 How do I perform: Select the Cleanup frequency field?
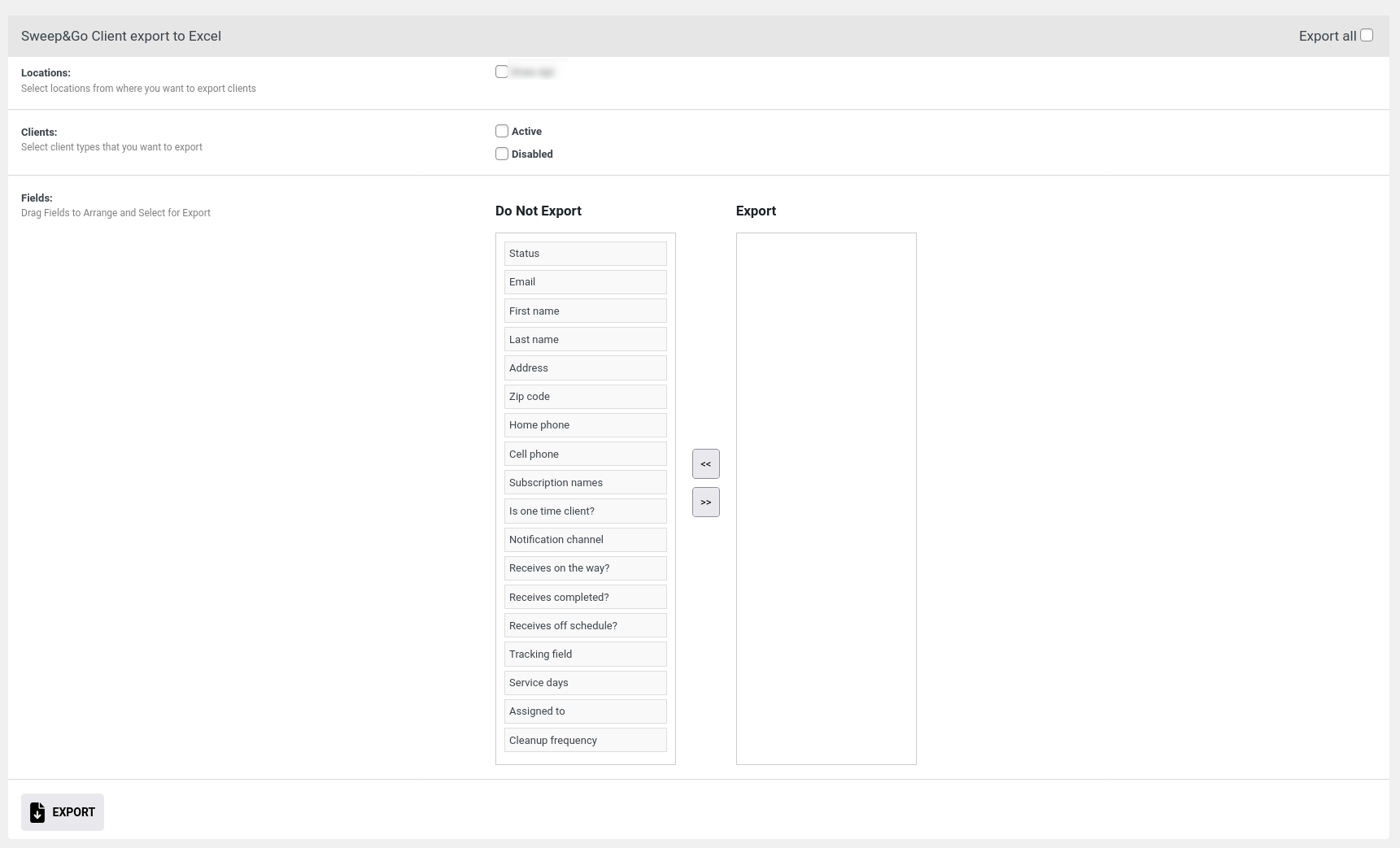585,740
